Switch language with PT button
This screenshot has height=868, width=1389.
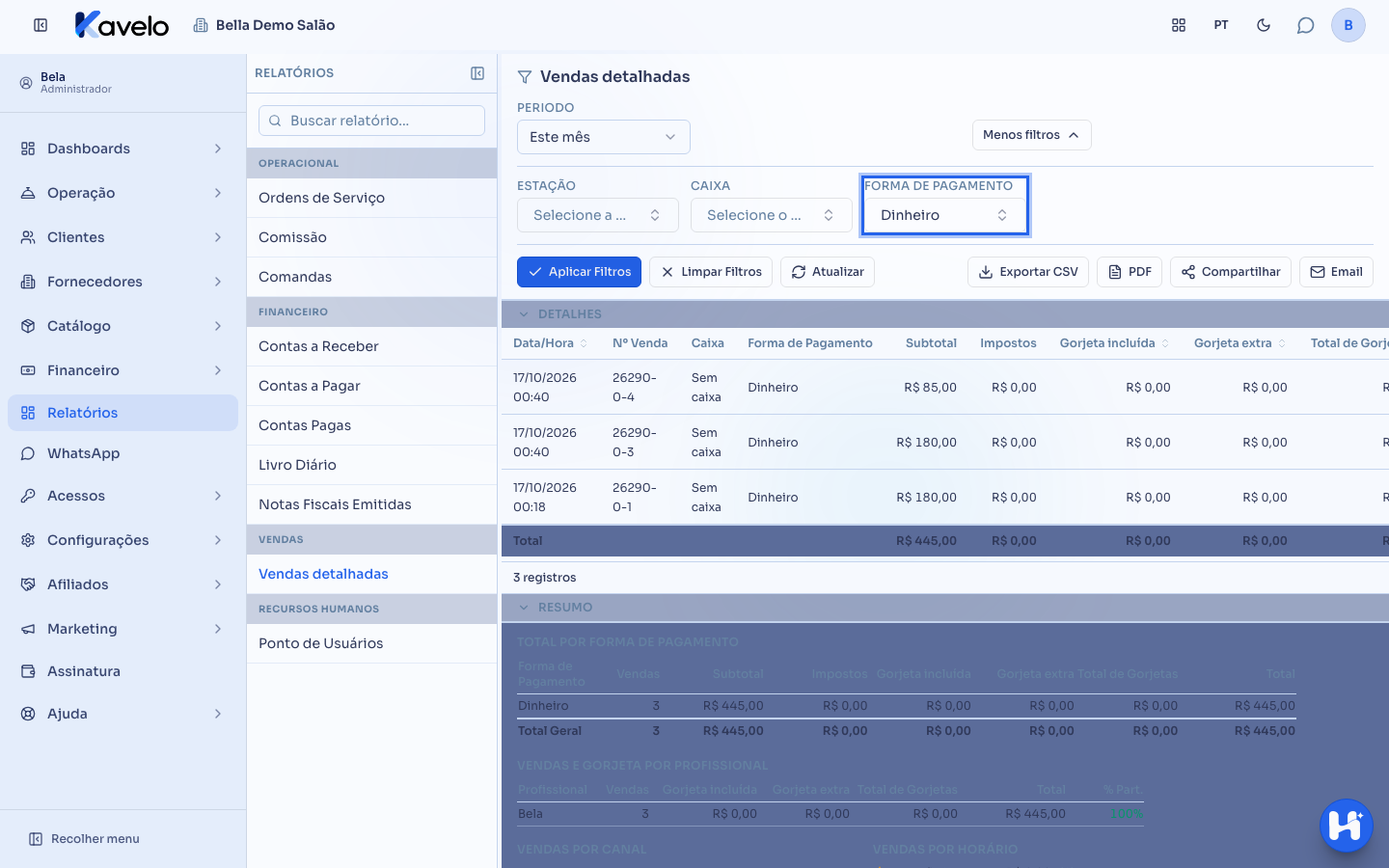coord(1221,25)
